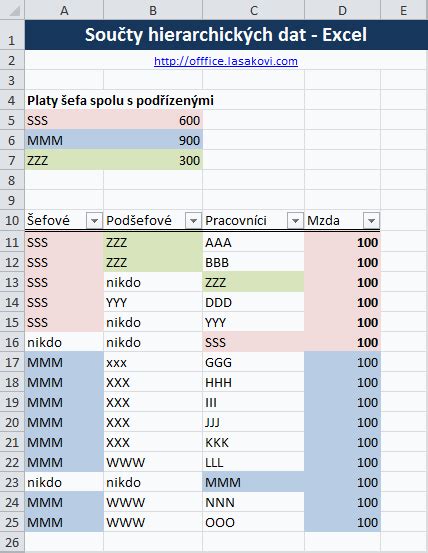Screen dimensions: 428x553
Task: Select column D header
Action: pyautogui.click(x=342, y=10)
